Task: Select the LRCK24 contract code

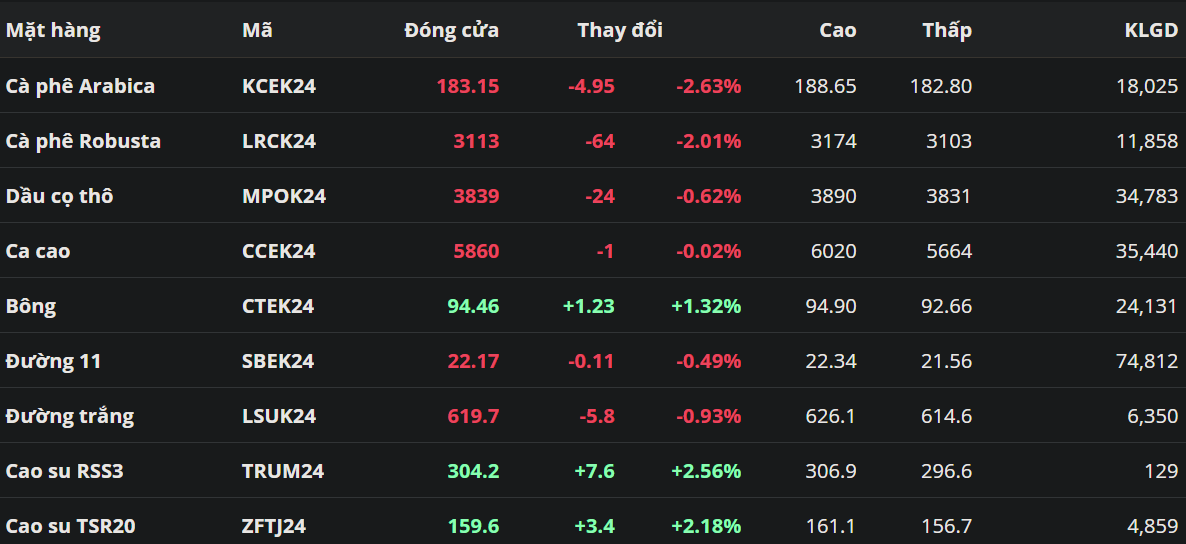Action: pos(279,141)
